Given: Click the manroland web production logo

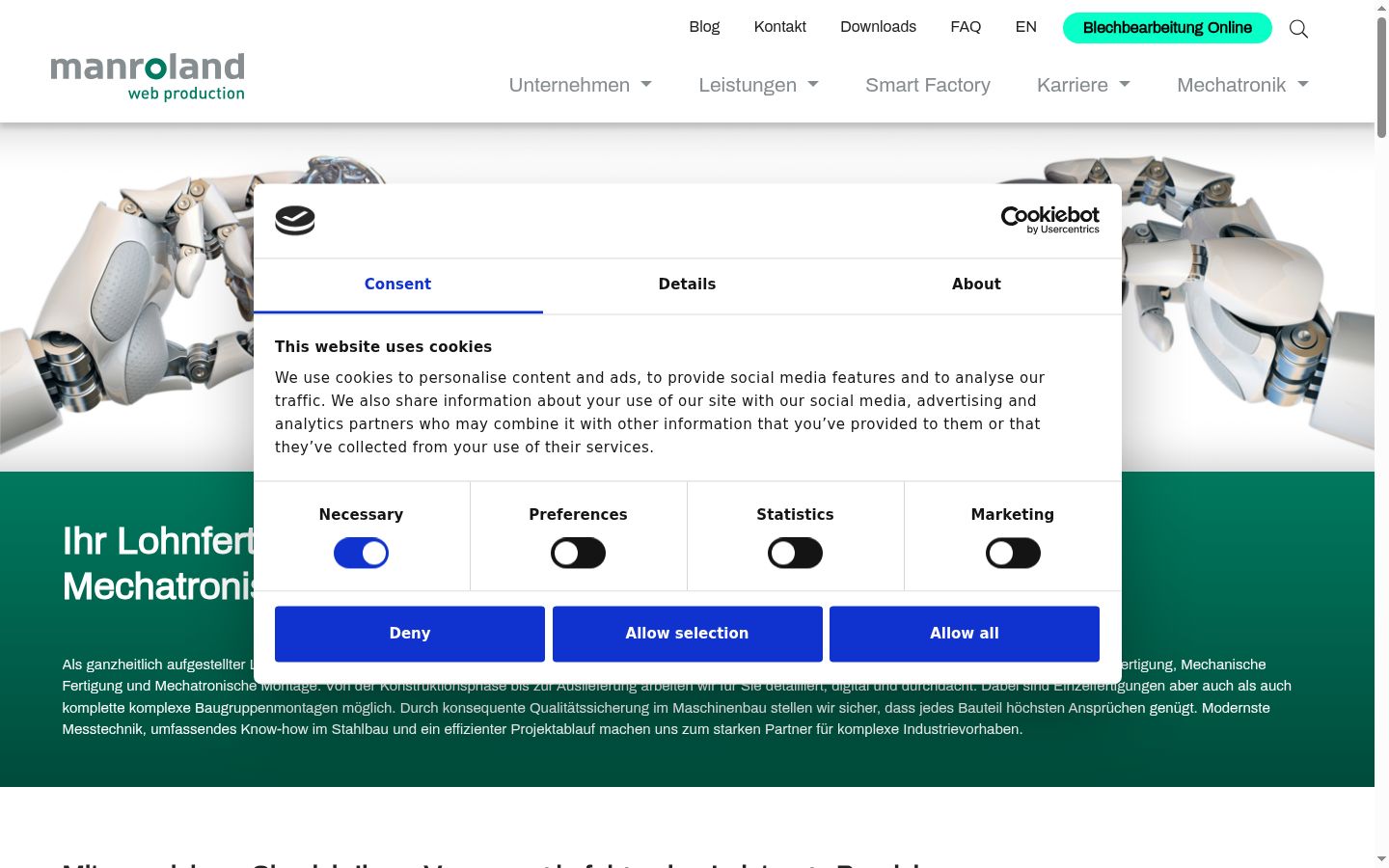Looking at the screenshot, I should coord(148,77).
